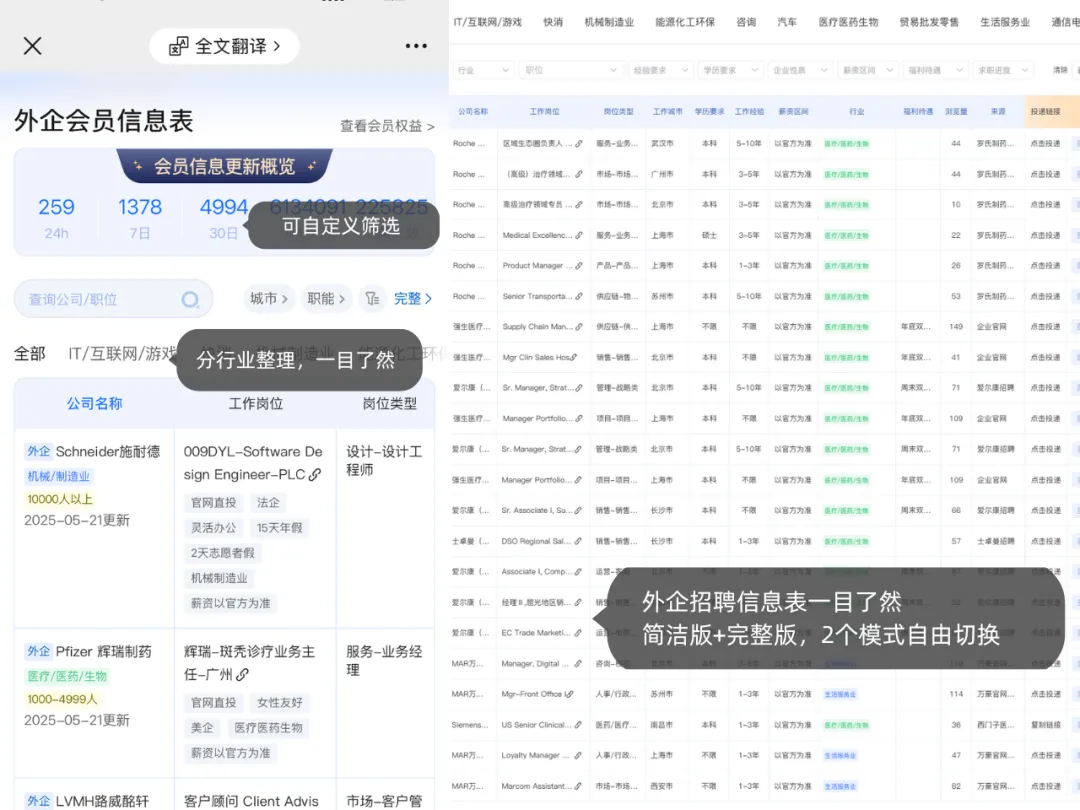
Task: Click the 灵活办公 tag
Action: pos(214,528)
